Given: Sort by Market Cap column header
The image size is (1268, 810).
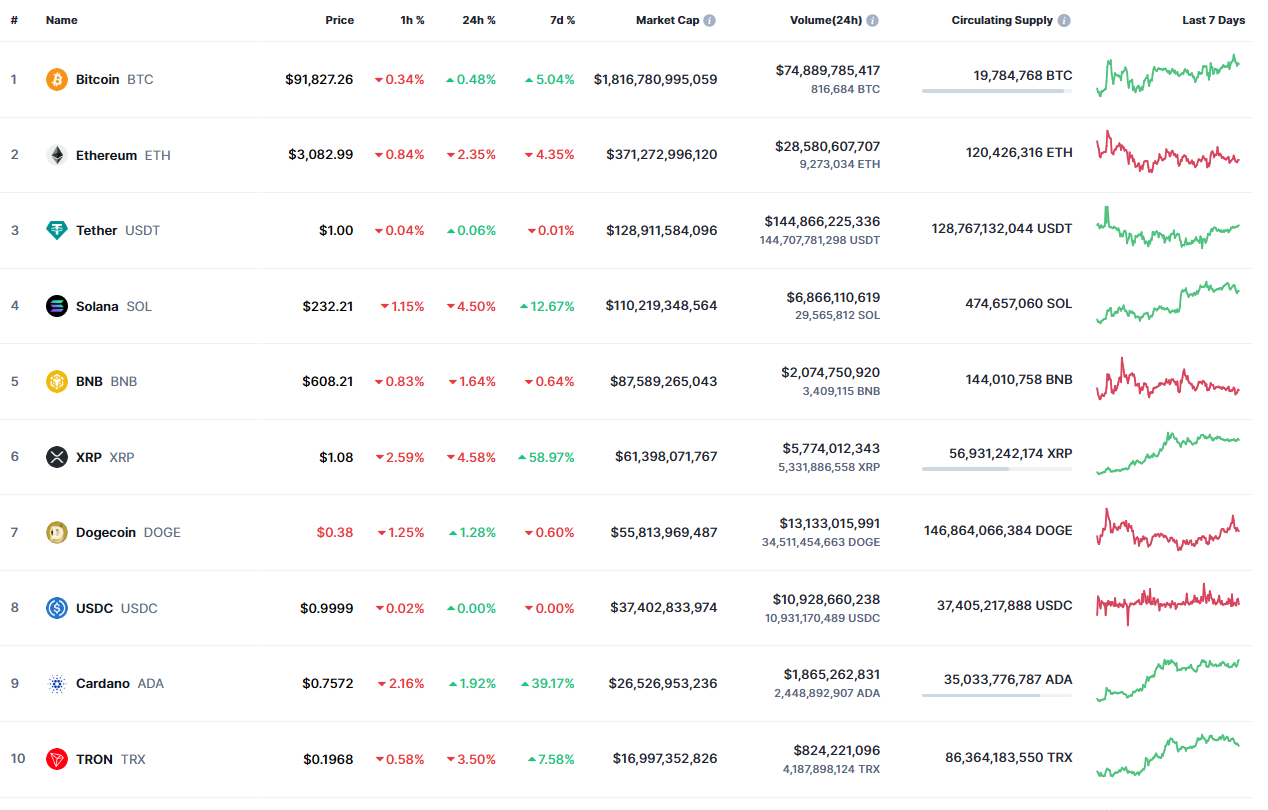Looking at the screenshot, I should pos(667,20).
